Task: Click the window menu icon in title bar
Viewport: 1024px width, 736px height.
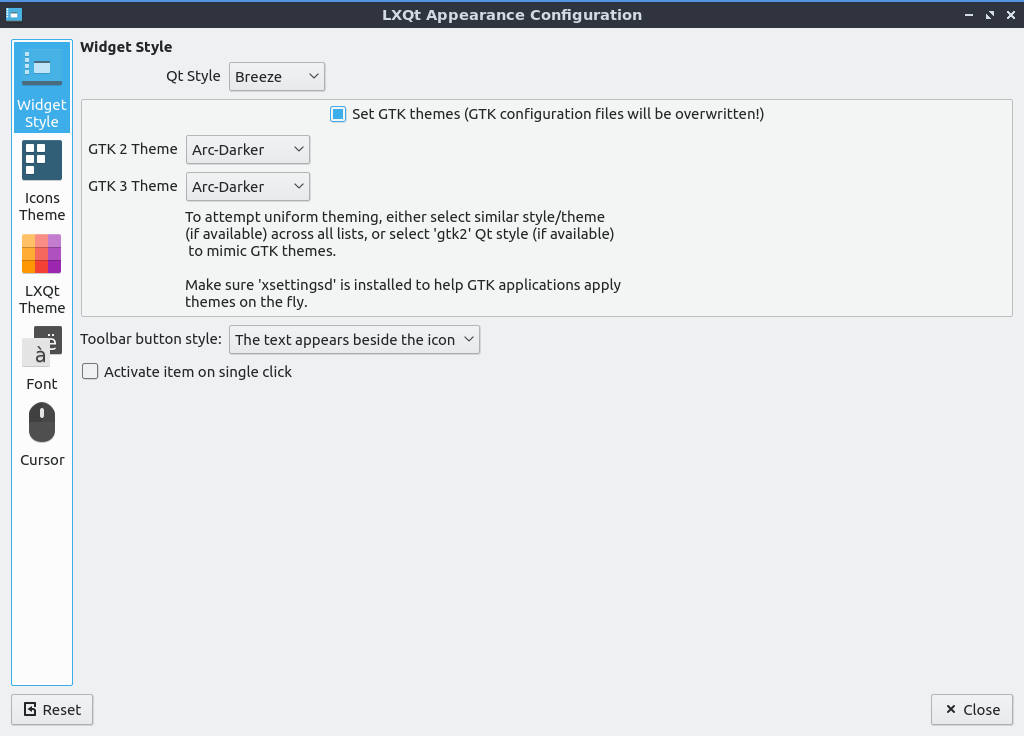Action: pos(13,14)
